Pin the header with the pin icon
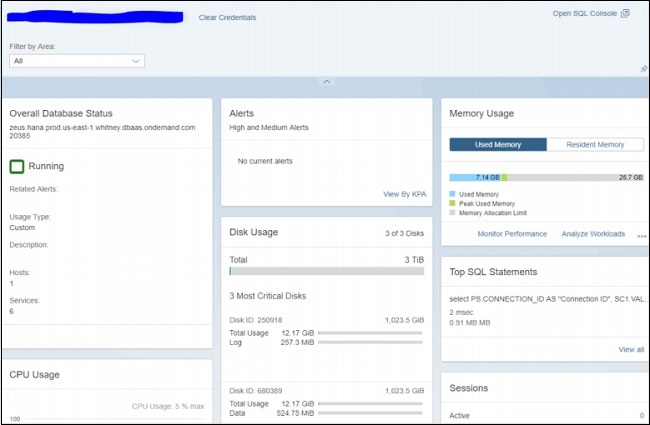This screenshot has height=425, width=650. [643, 69]
